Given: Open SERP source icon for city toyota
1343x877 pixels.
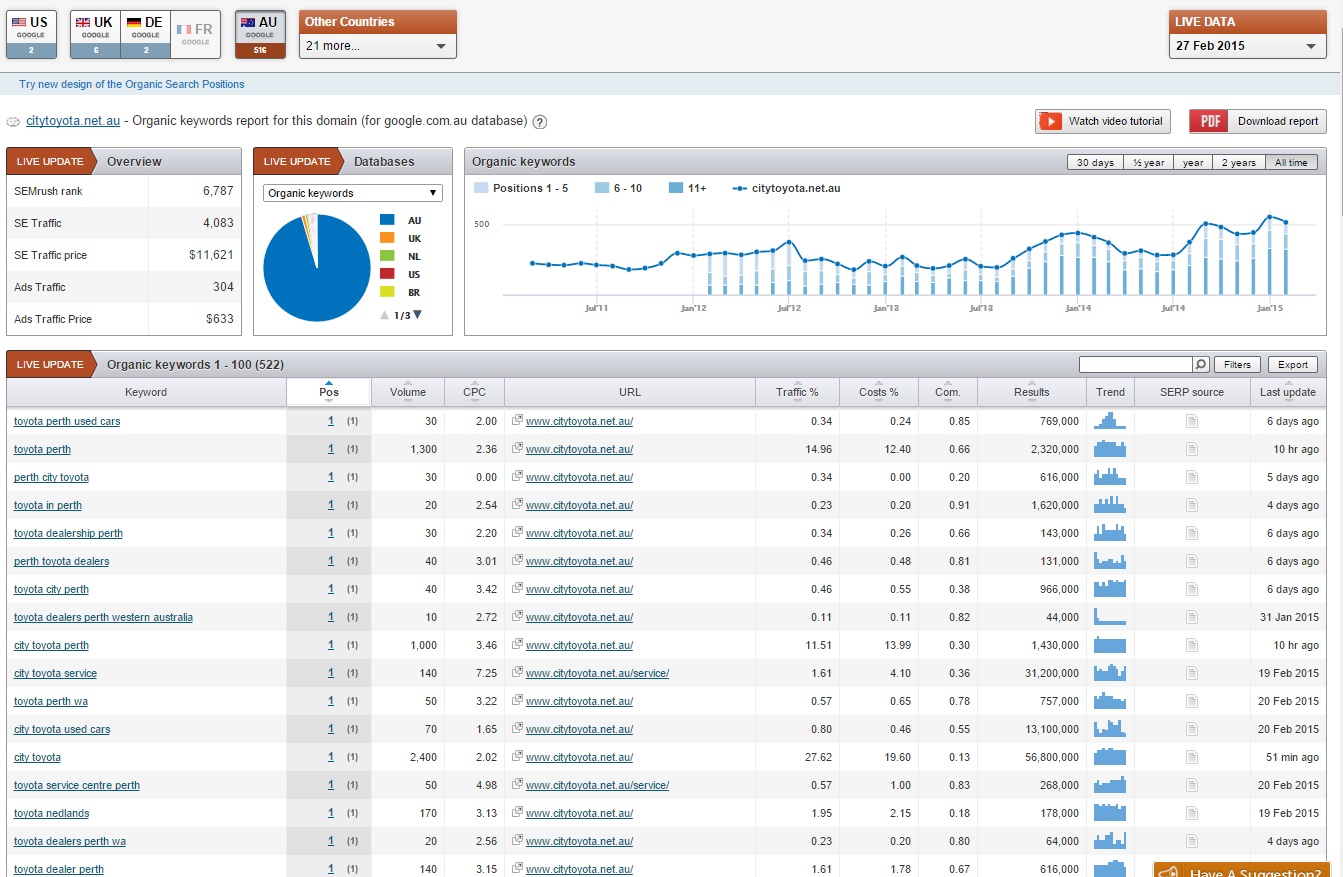Looking at the screenshot, I should pos(1191,757).
